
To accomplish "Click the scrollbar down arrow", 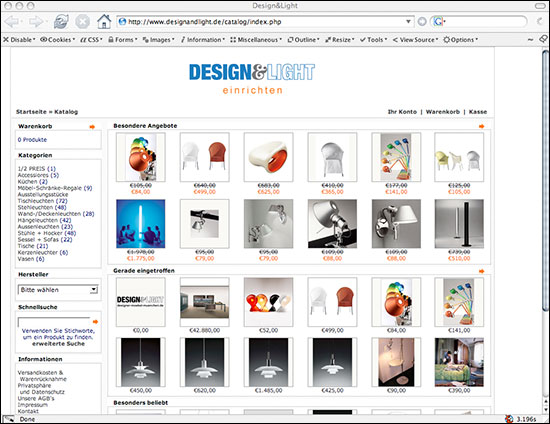I will pos(545,409).
